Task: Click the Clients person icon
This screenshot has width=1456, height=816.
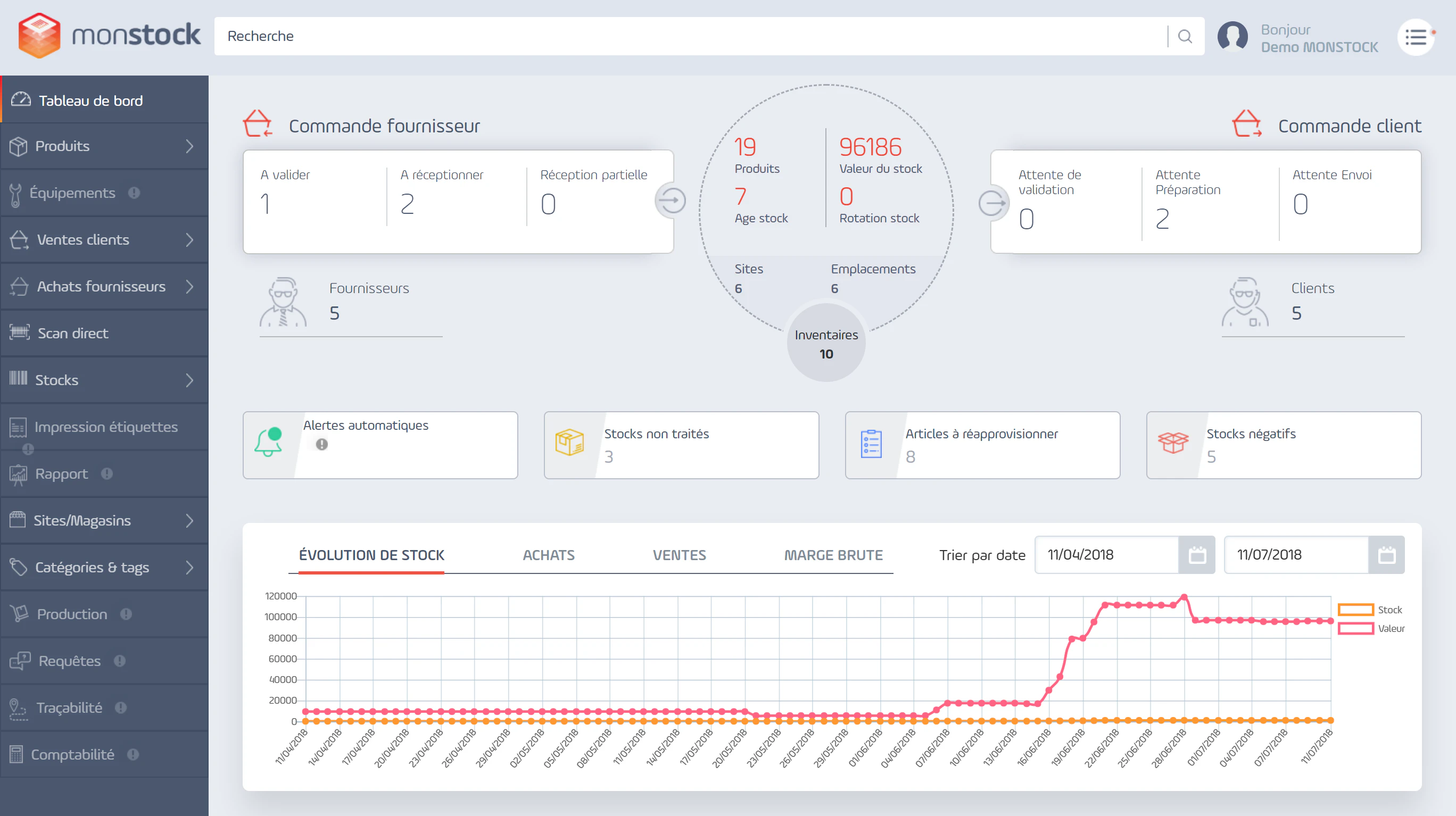Action: [1245, 302]
